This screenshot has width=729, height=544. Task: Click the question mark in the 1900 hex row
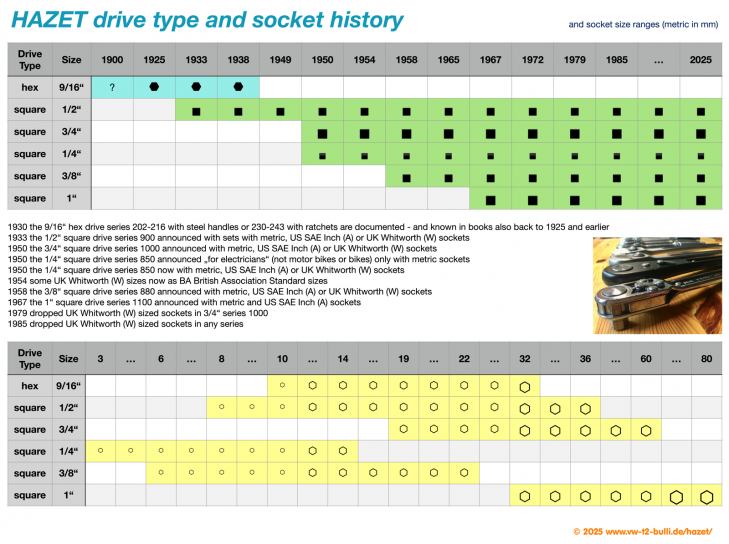112,87
